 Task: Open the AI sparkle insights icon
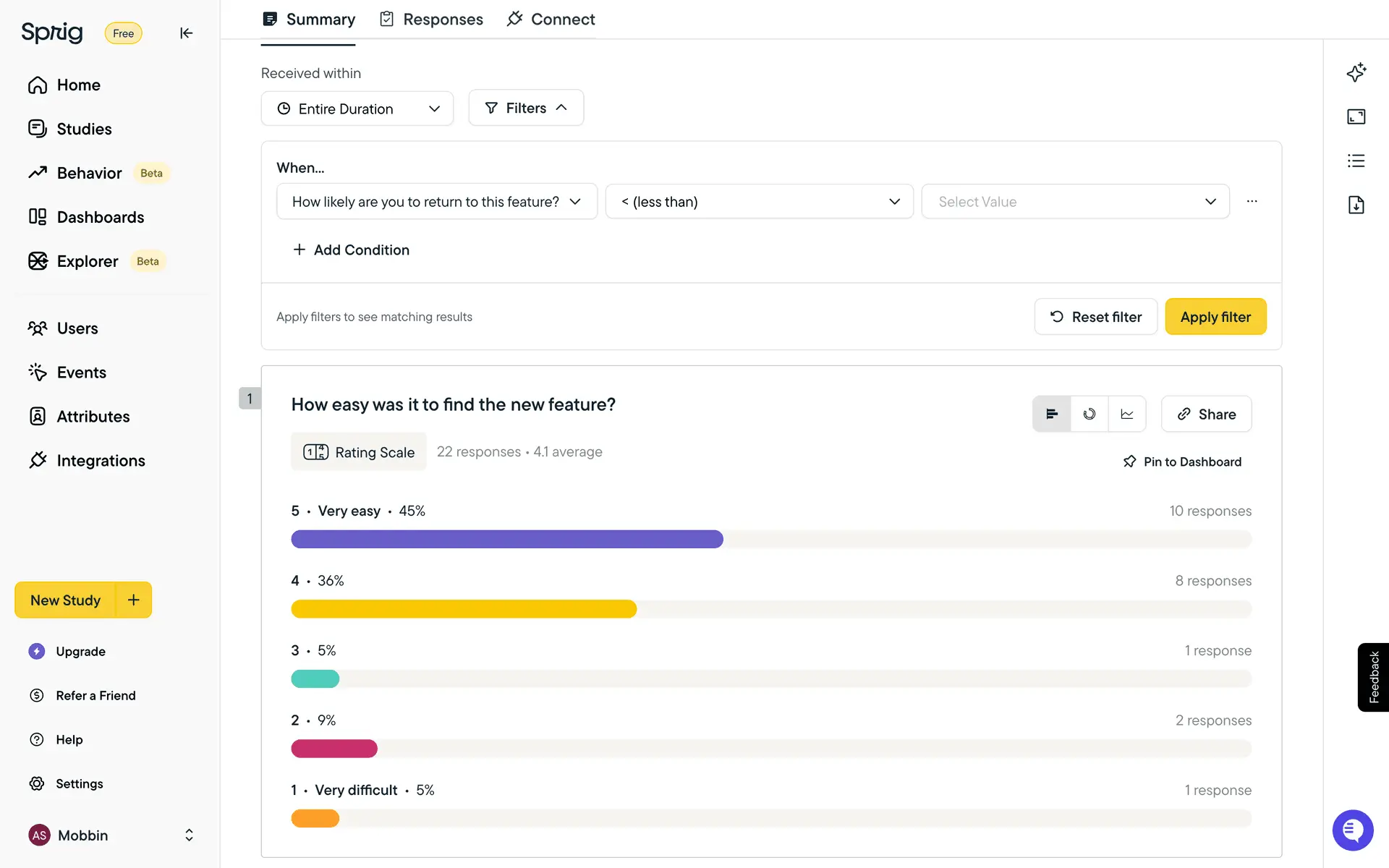point(1356,72)
